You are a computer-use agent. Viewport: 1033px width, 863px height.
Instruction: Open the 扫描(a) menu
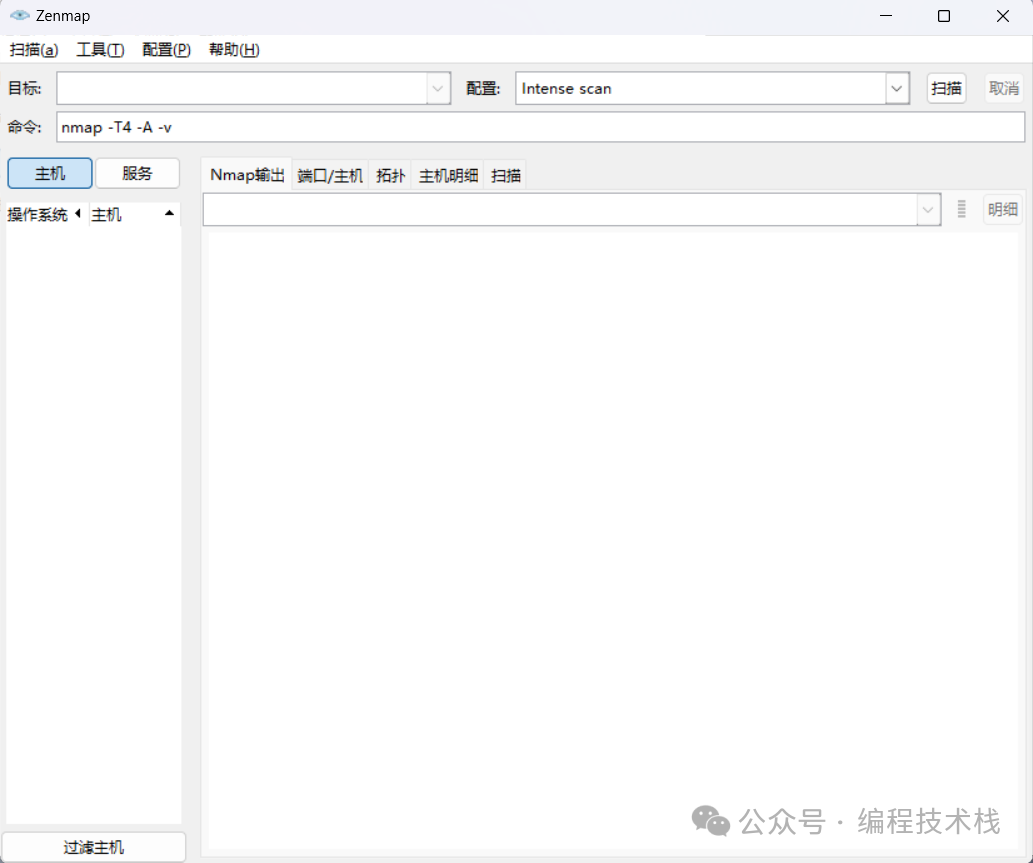click(x=34, y=50)
